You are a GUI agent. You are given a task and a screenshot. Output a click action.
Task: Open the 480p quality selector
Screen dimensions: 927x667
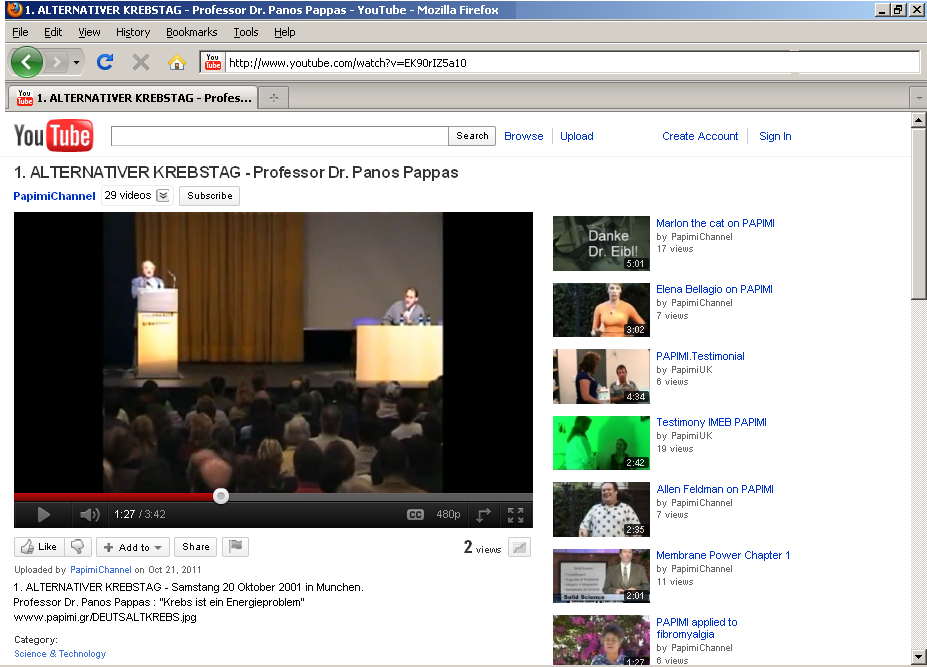point(448,514)
